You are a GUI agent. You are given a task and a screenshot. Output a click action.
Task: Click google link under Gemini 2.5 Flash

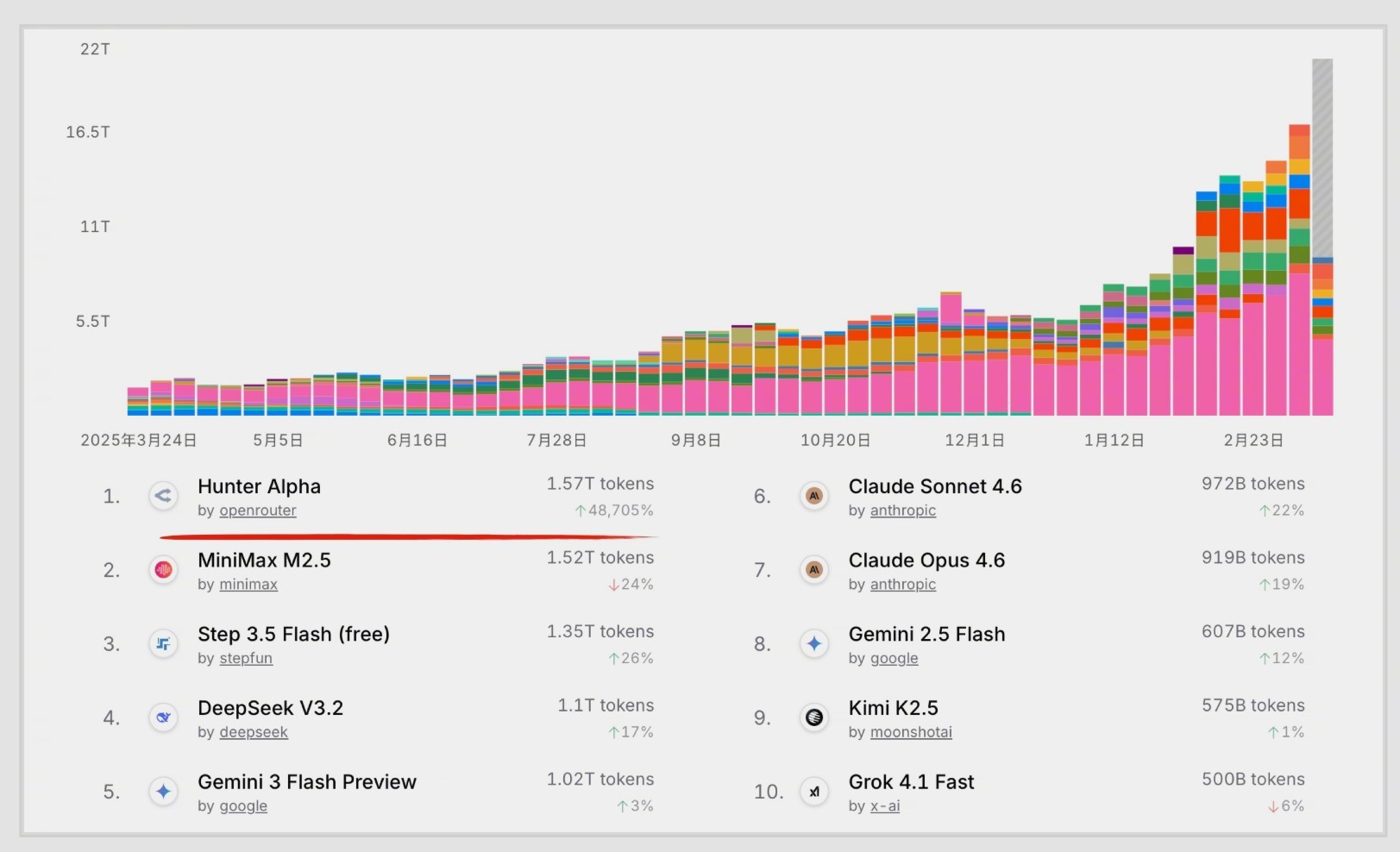pos(895,659)
